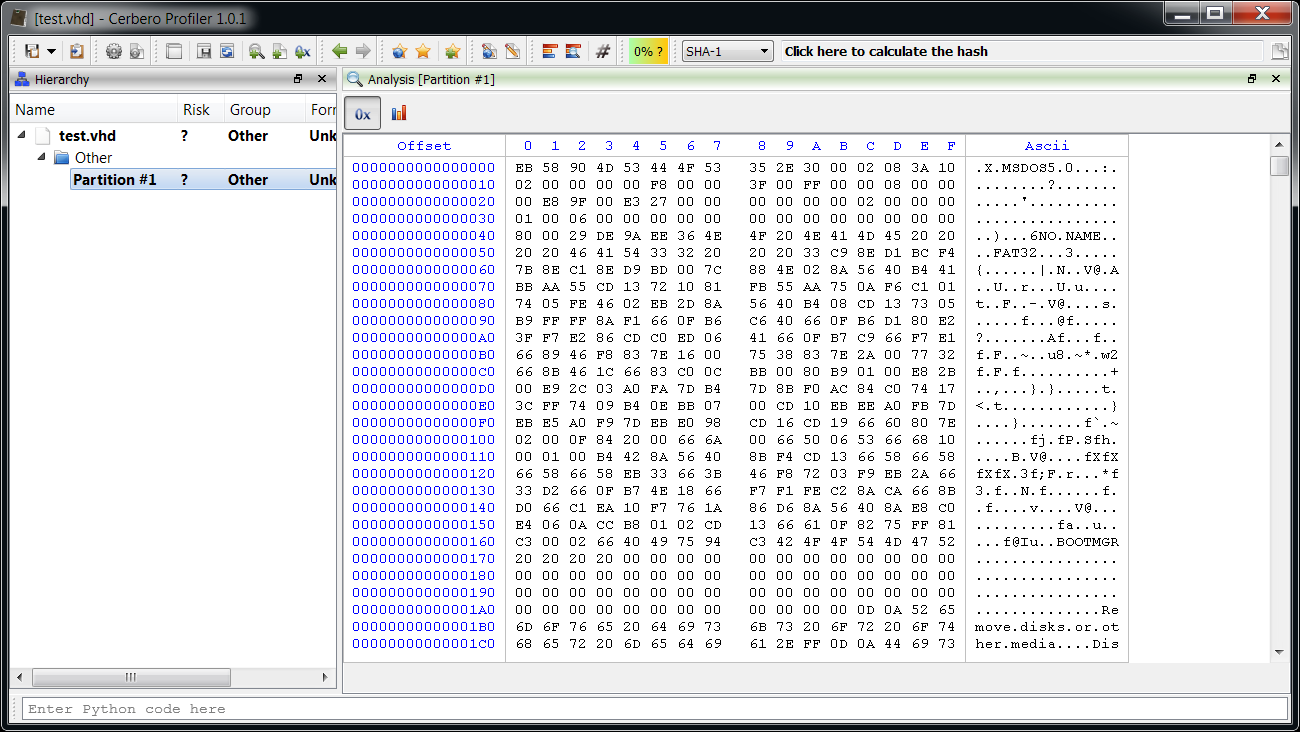
Task: Click the document gear icon
Action: coord(137,51)
